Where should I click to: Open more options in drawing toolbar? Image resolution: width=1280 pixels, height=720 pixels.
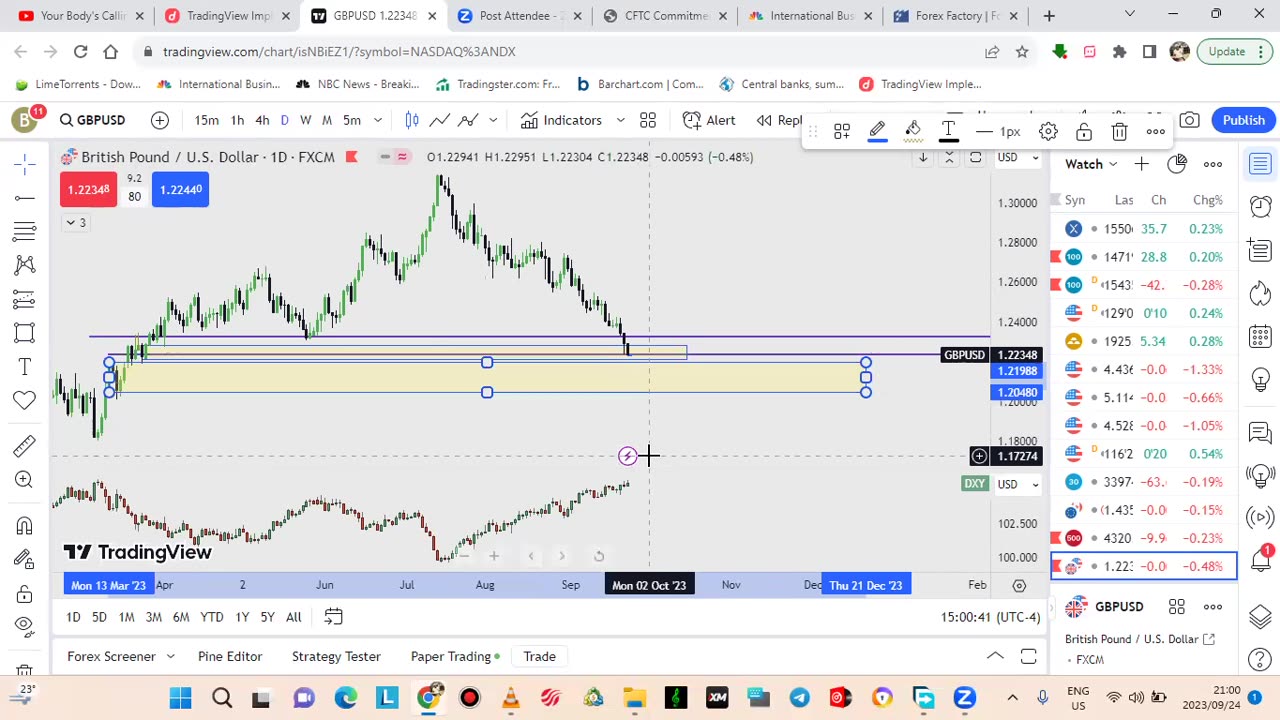(x=1155, y=132)
